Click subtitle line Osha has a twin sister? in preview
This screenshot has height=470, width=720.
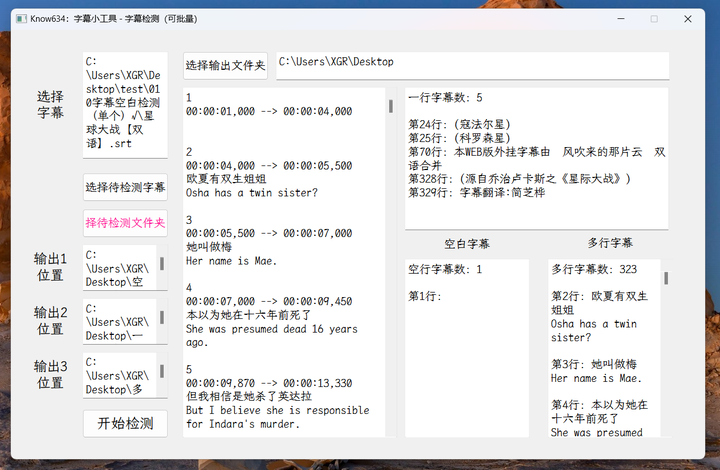(252, 193)
